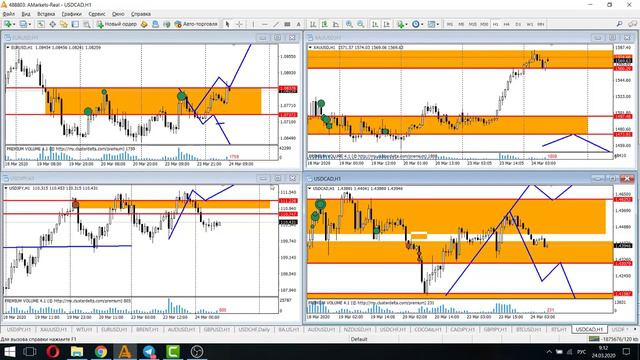This screenshot has height=360, width=640.
Task: Open the Periods clock icon
Action: click(x=416, y=24)
